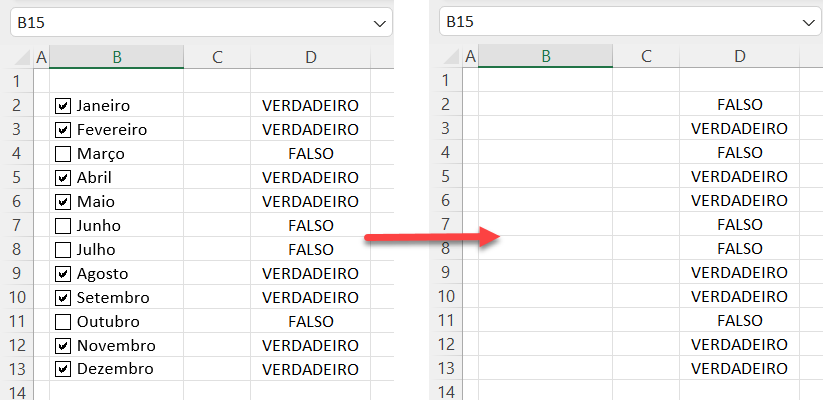Uncheck the Dezembro checkbox
This screenshot has width=823, height=400.
[x=63, y=369]
